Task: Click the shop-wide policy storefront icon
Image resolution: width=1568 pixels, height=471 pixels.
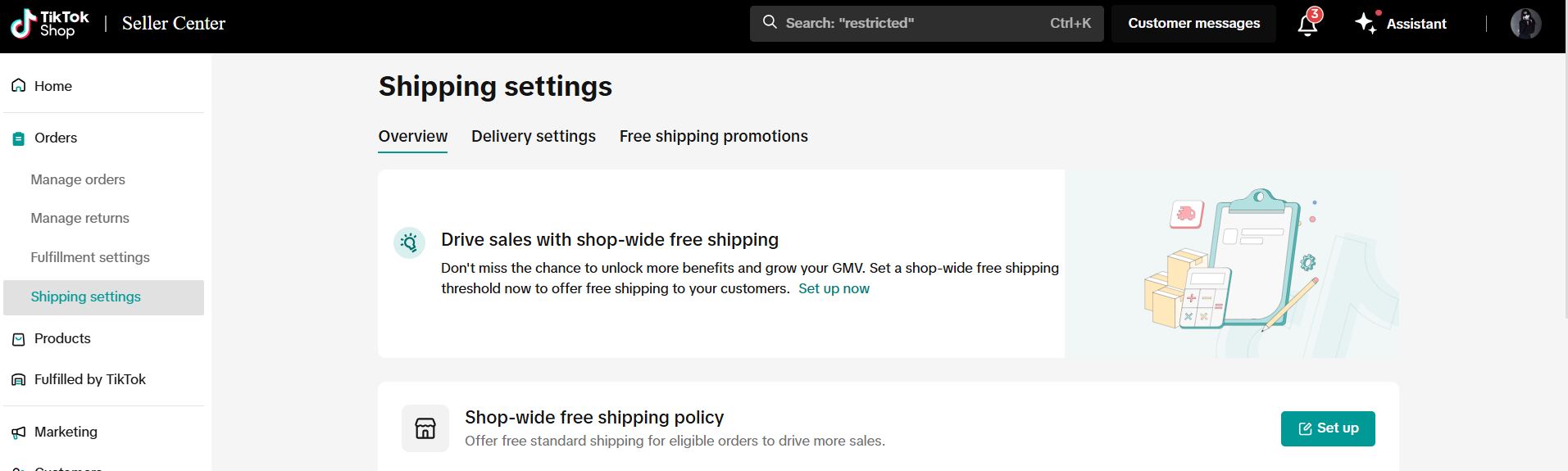Action: (x=425, y=428)
